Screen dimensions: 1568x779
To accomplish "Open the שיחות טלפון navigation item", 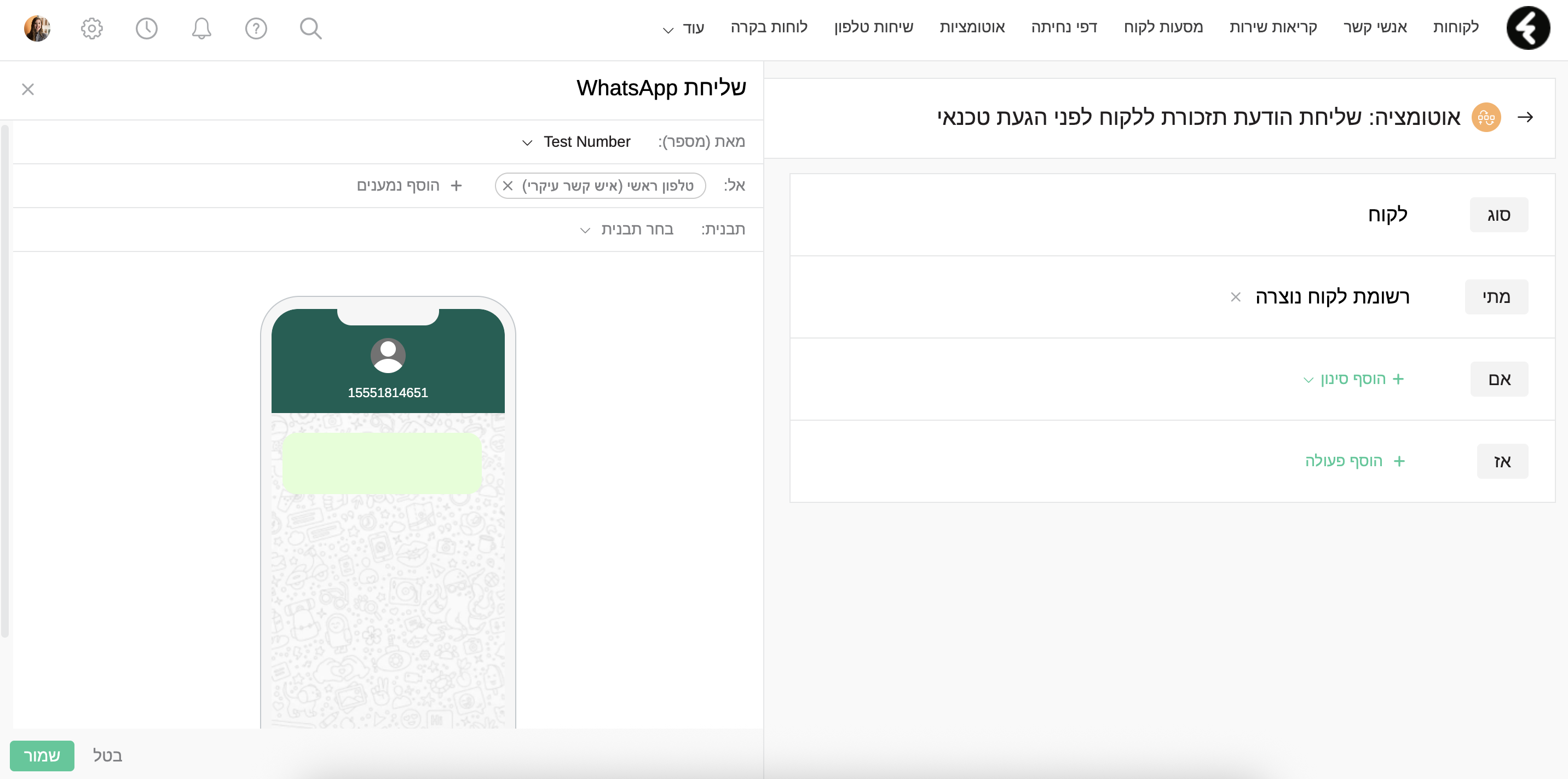I will pos(873,27).
